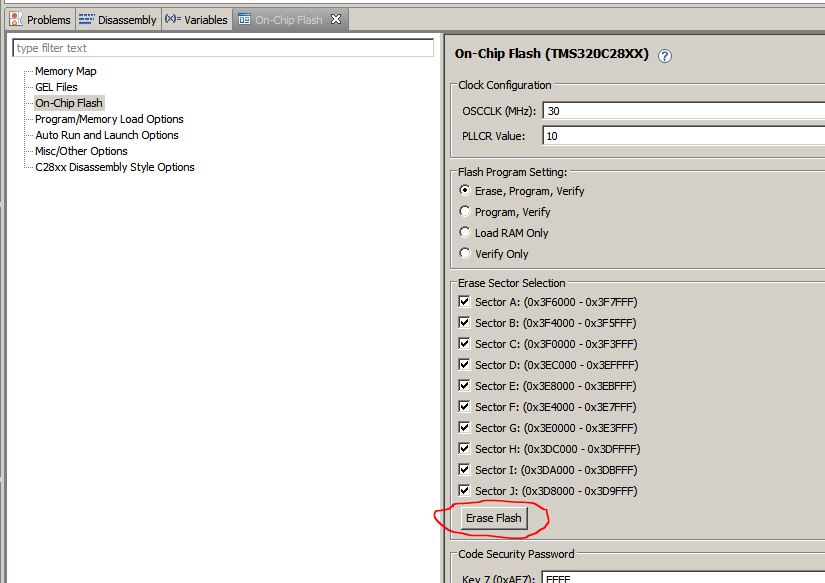Click the Problems tab icon

click(x=14, y=18)
